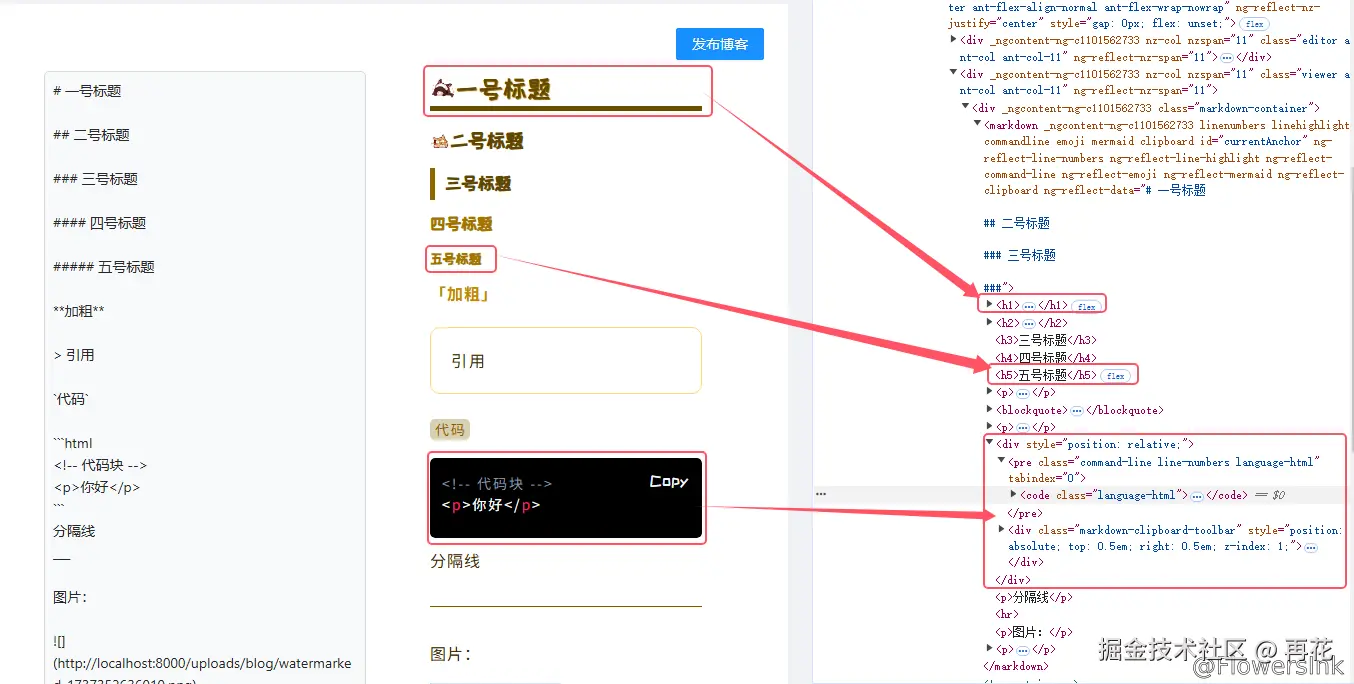The image size is (1354, 684).
Task: Expand the code language-html node
Action: pos(1013,495)
